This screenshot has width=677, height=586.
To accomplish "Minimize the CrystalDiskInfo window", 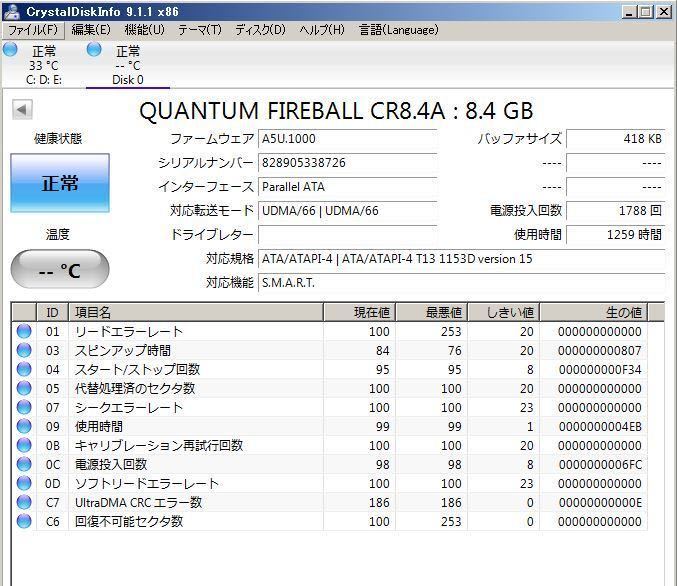I will [629, 12].
